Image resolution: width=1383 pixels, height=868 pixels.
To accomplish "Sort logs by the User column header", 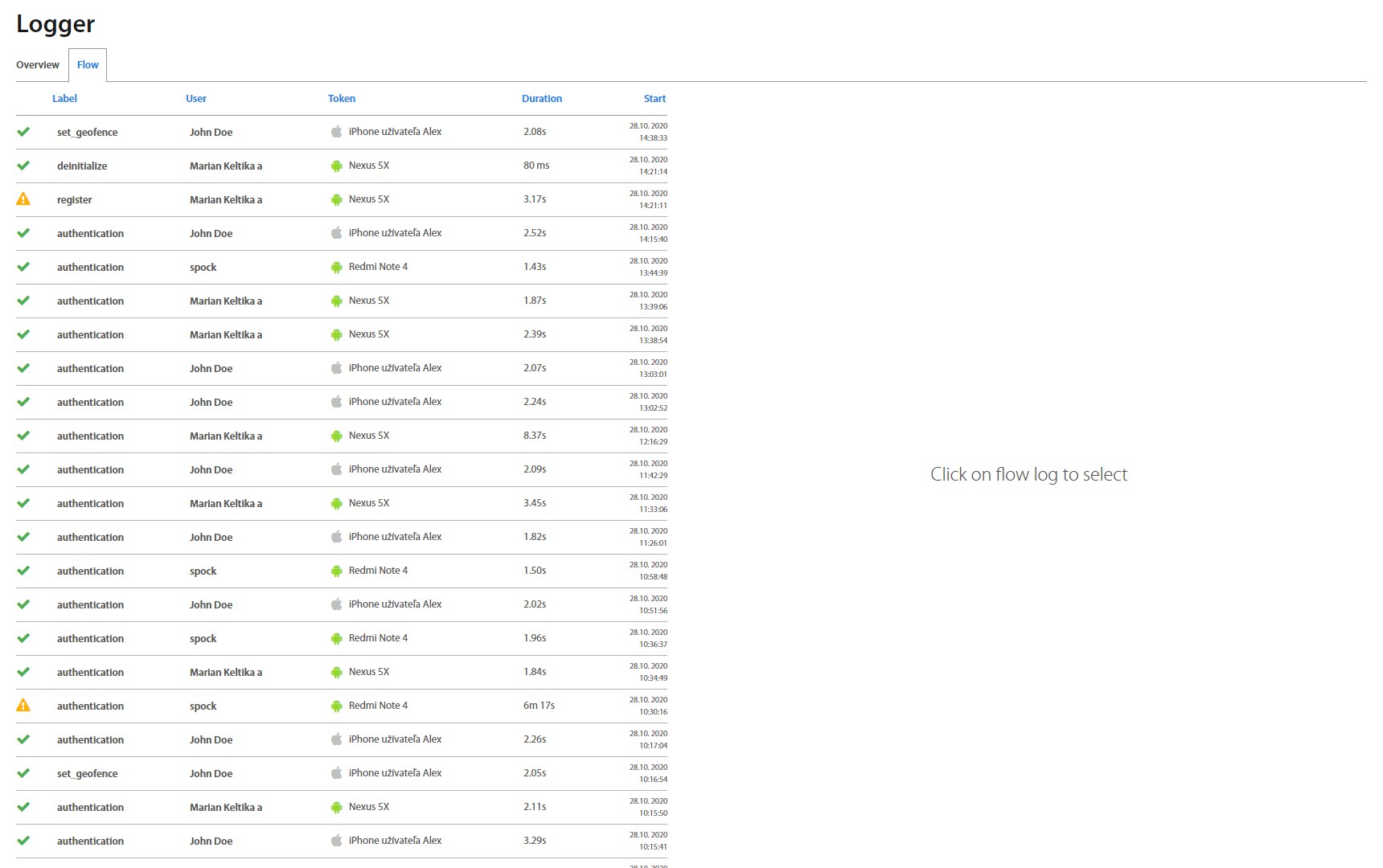I will coord(196,99).
